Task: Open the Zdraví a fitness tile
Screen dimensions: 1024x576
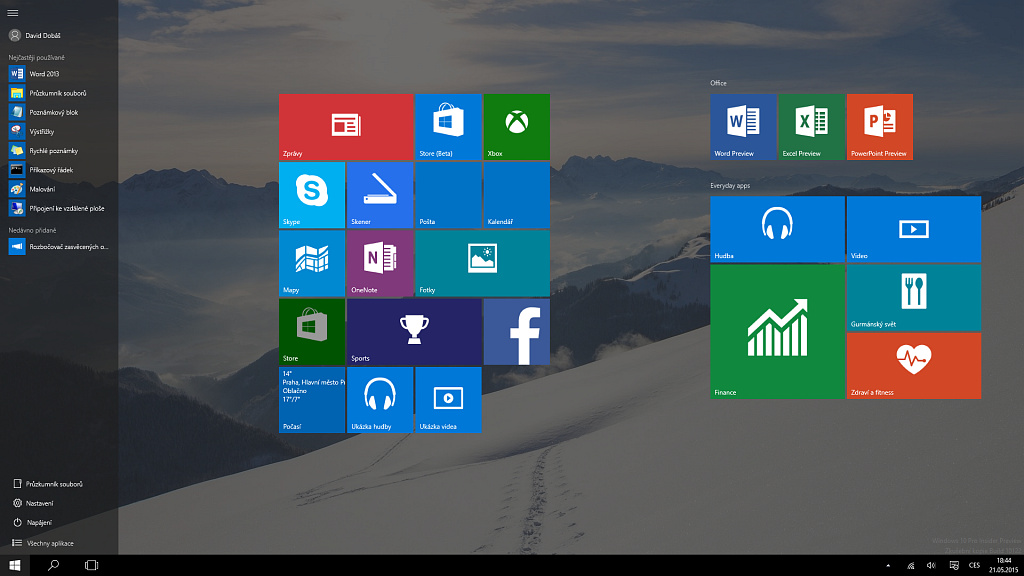Action: (914, 366)
